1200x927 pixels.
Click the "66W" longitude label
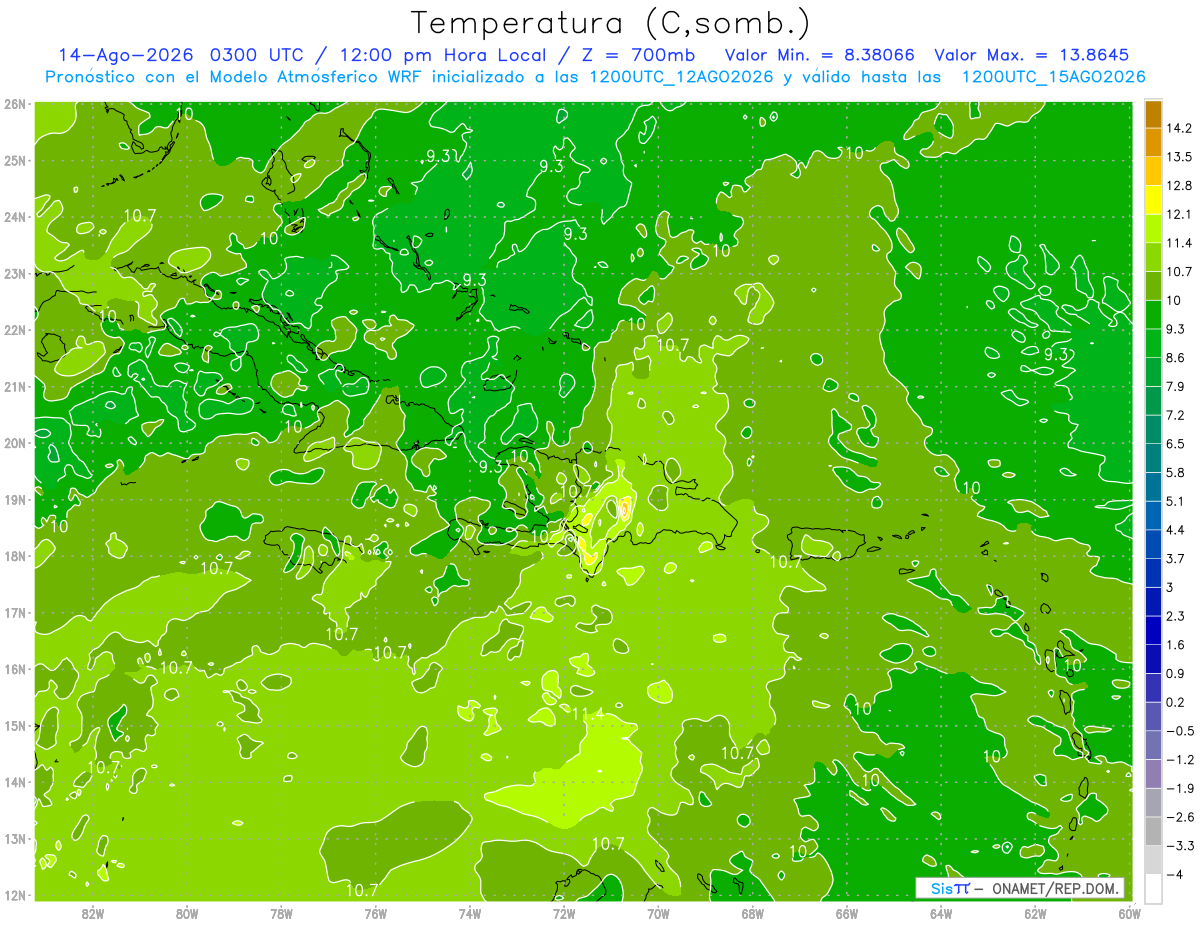(x=847, y=913)
